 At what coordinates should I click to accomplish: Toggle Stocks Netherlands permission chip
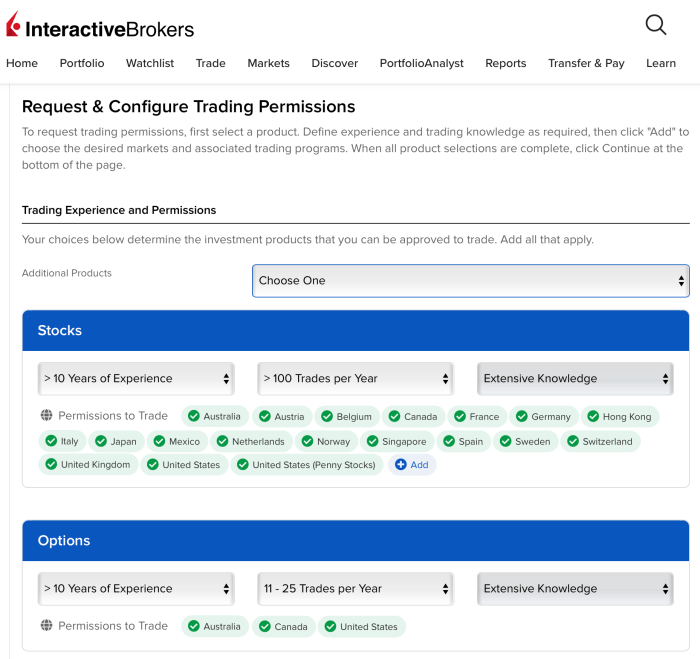point(251,442)
